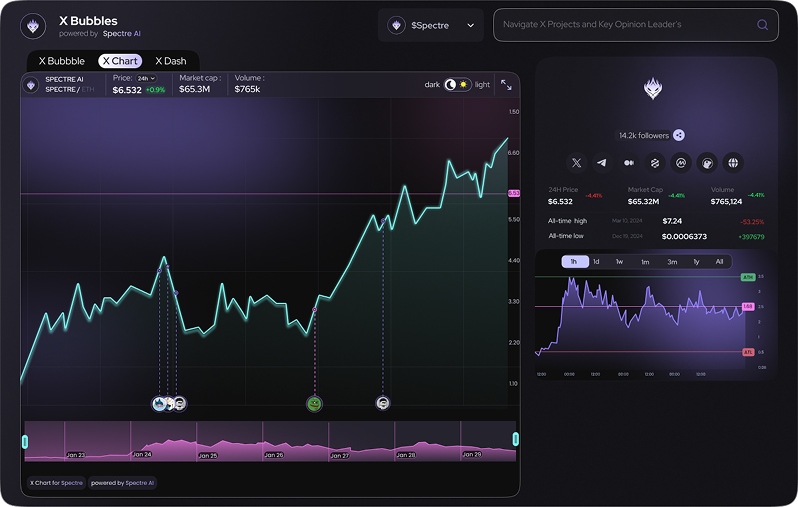This screenshot has width=798, height=507.
Task: Open the CoinMarketCap link icon
Action: pos(681,163)
